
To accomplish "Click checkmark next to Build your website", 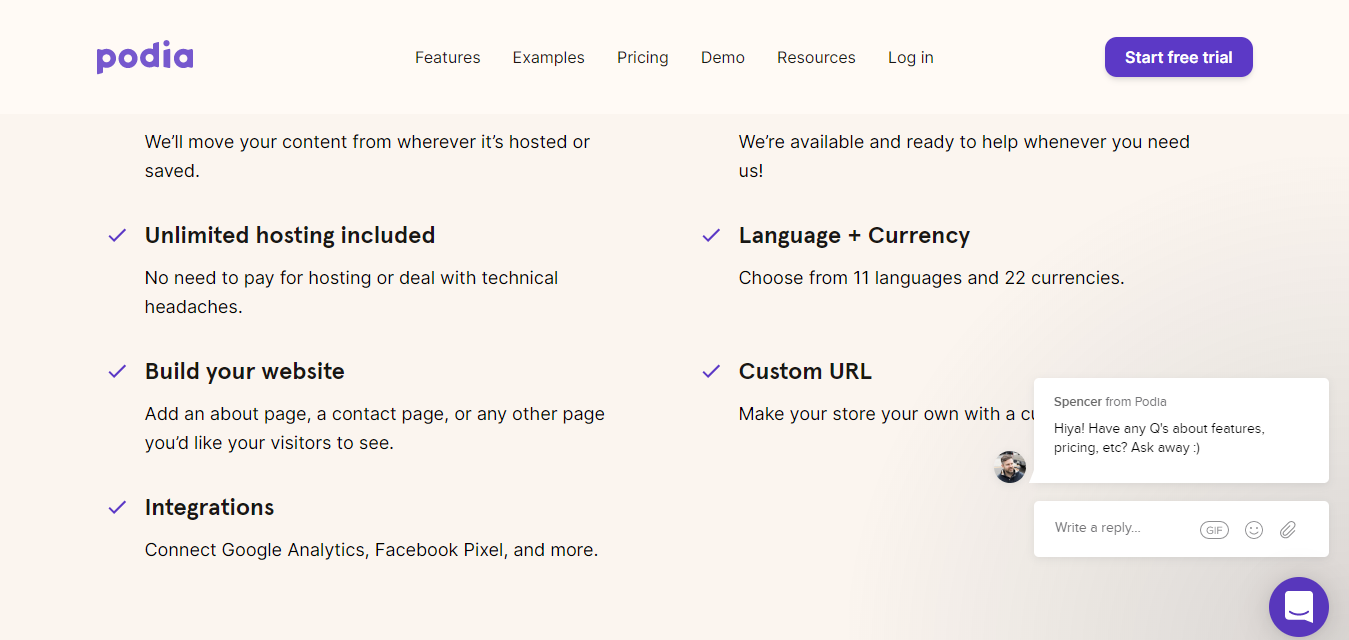I will tap(118, 372).
